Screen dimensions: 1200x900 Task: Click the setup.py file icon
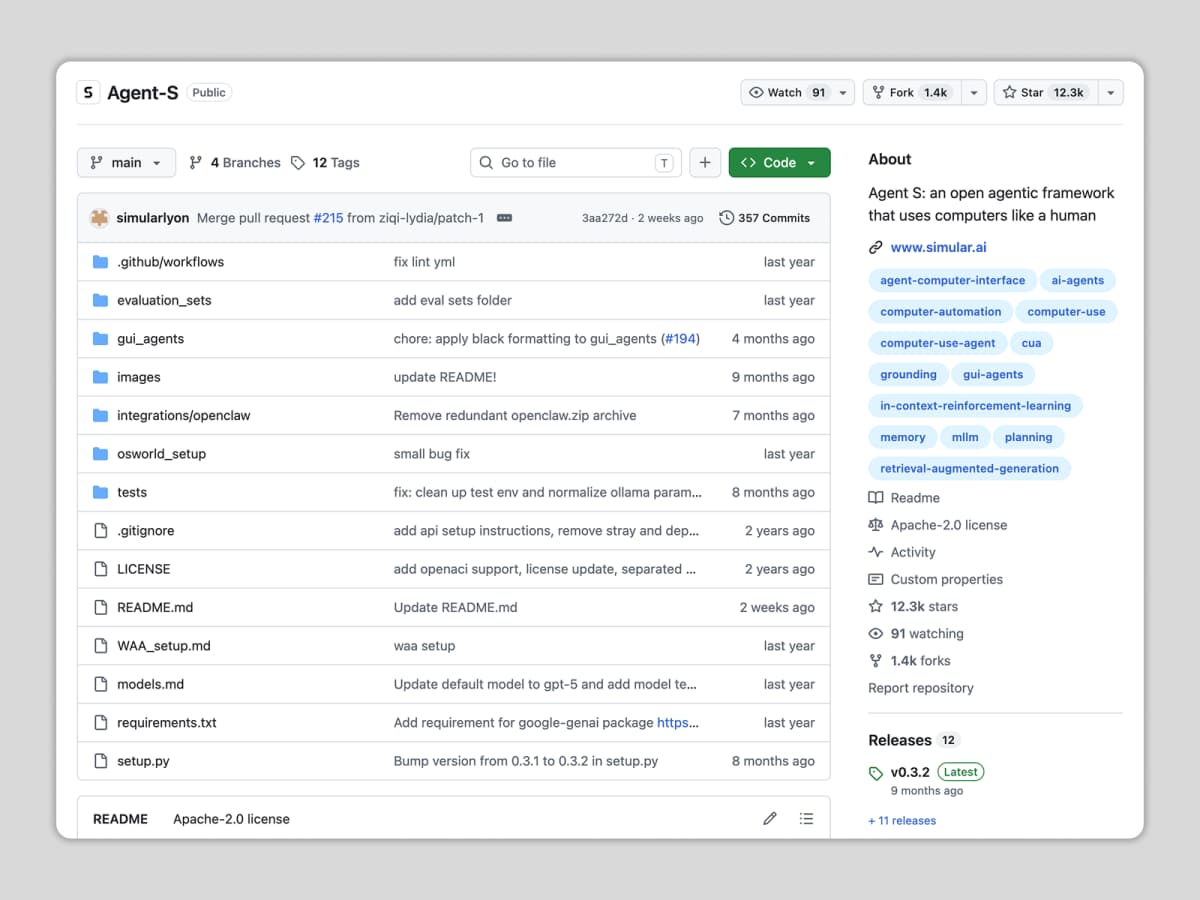[100, 761]
